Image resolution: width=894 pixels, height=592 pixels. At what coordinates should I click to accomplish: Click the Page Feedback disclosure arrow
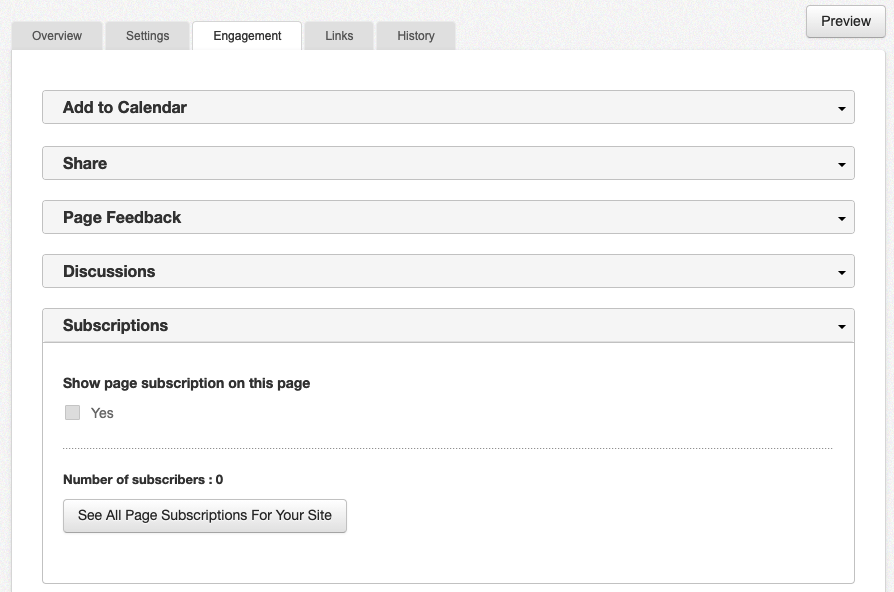[843, 217]
